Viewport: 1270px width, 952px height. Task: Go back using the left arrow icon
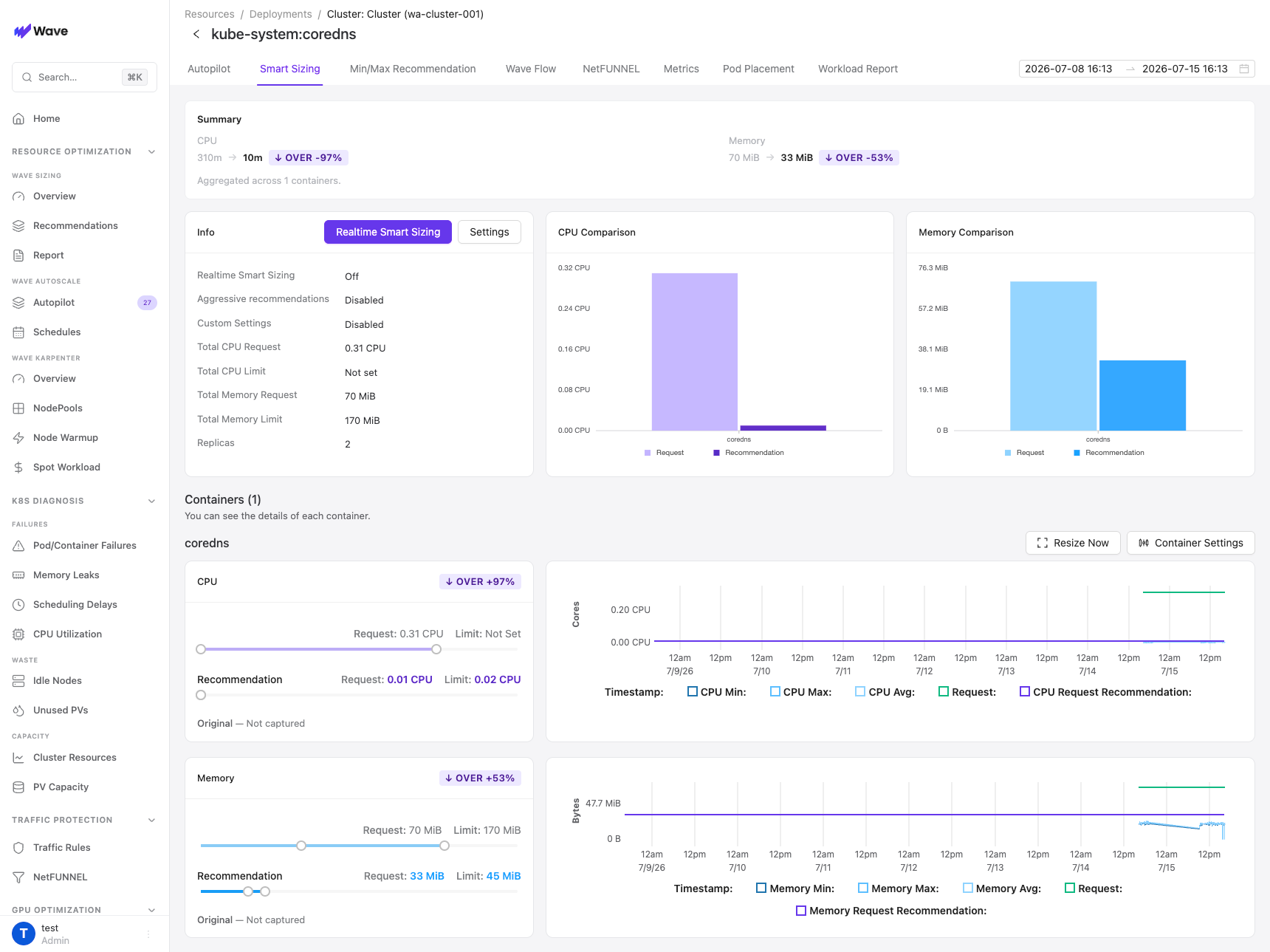click(196, 34)
